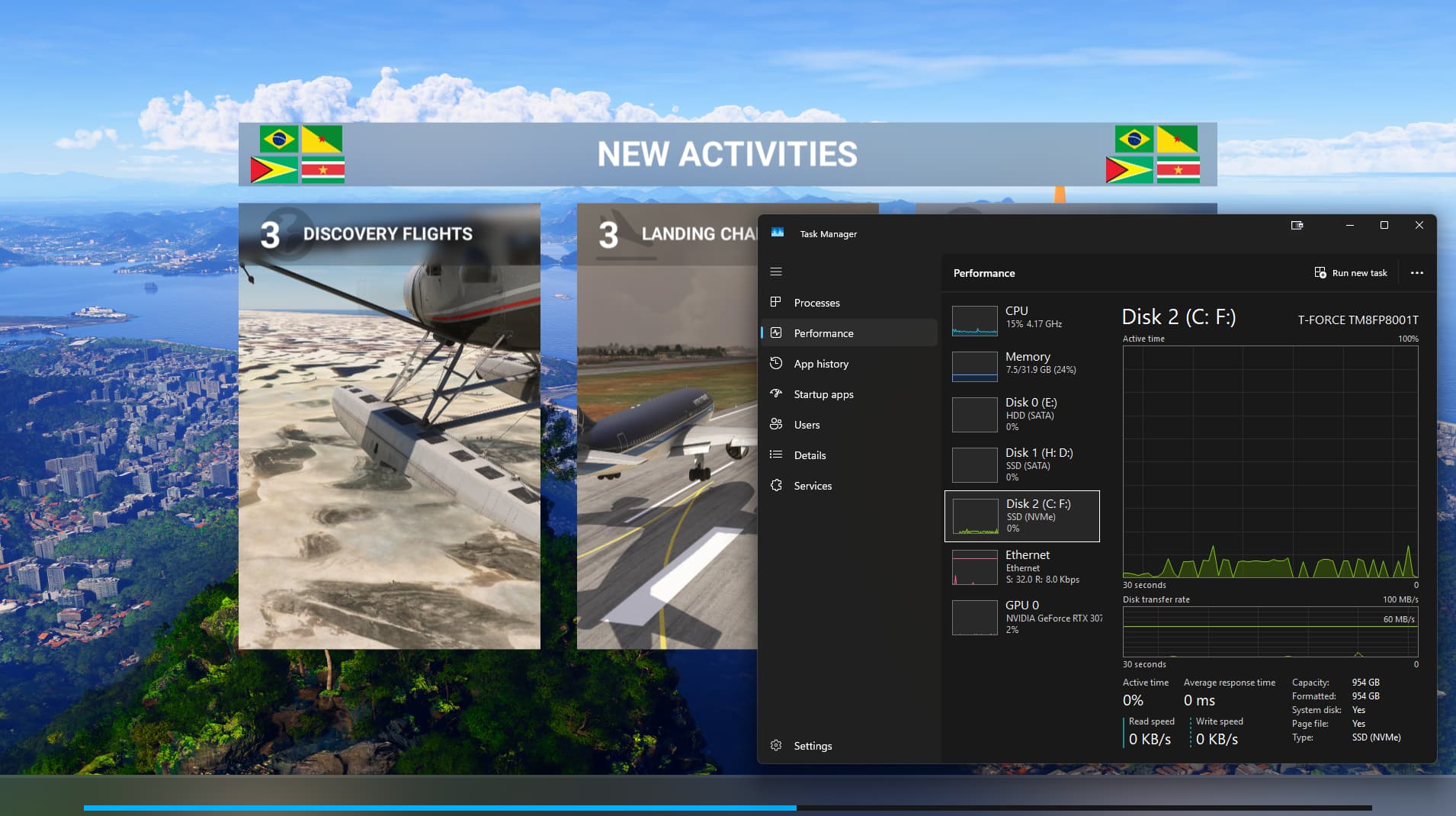Maximize the Task Manager window
The width and height of the screenshot is (1456, 816).
(1384, 225)
